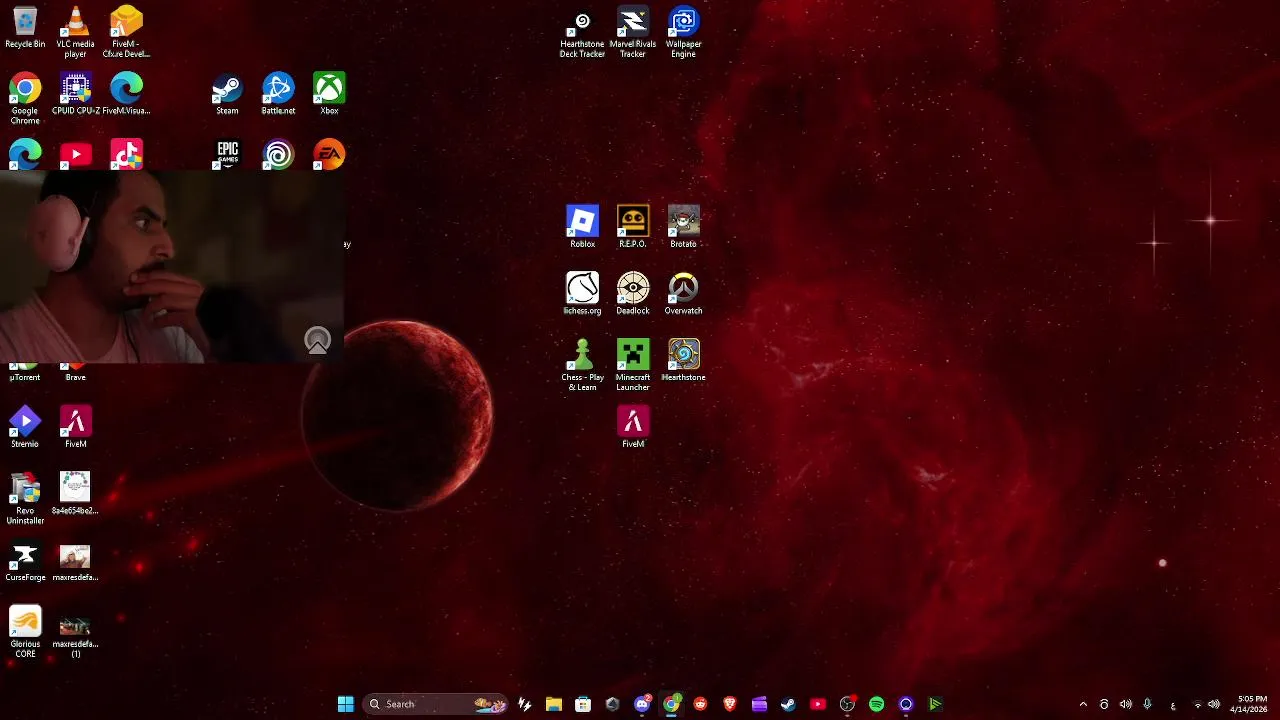Image resolution: width=1280 pixels, height=720 pixels.
Task: Open the Xbox desktop shortcut
Action: point(329,93)
